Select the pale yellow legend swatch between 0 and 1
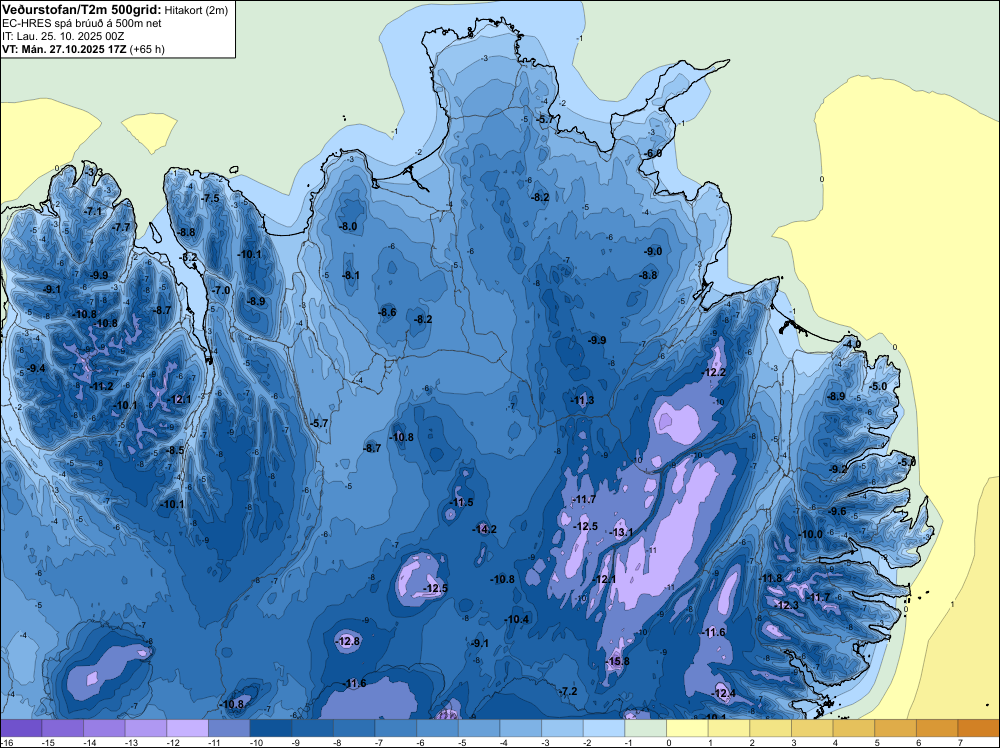This screenshot has width=1000, height=748. click(688, 728)
